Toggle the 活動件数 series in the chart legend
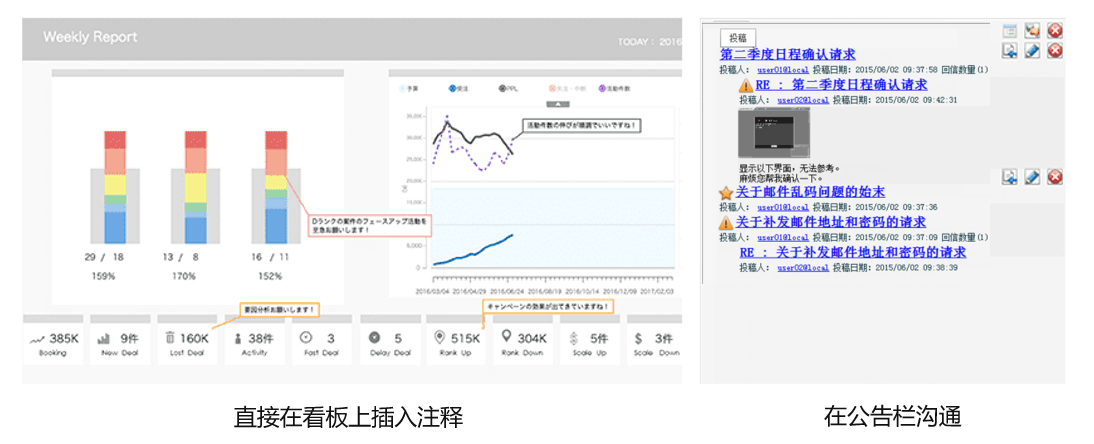Screen dimensions: 1094x444 pos(615,89)
